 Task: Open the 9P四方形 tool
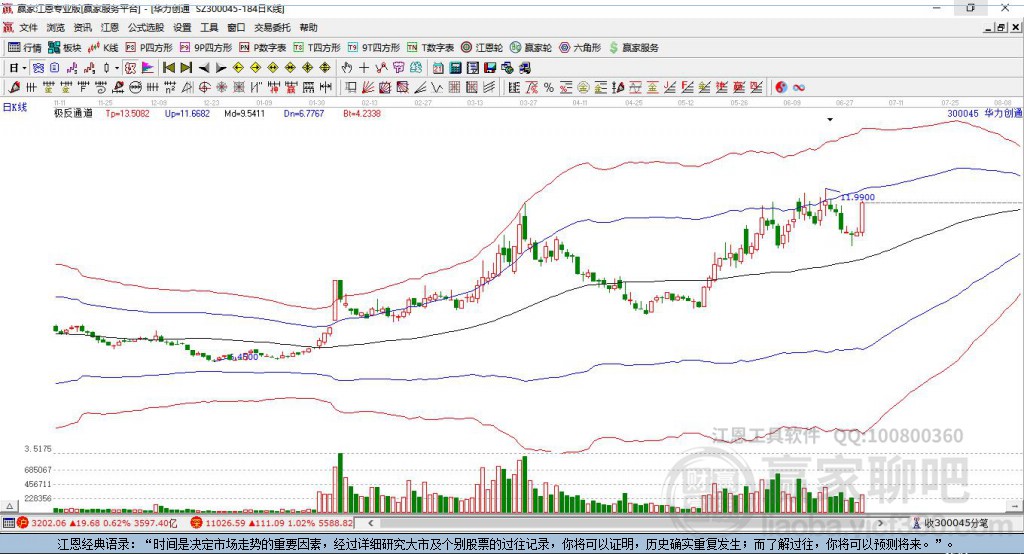click(206, 48)
